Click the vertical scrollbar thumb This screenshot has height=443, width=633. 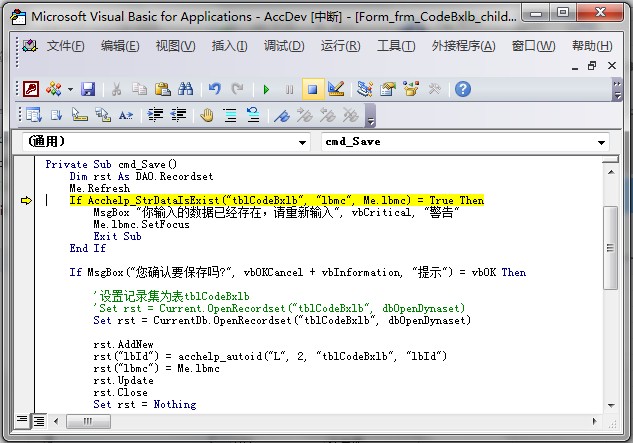click(611, 248)
